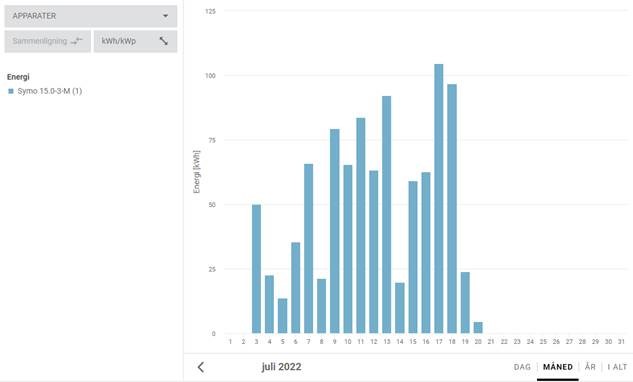Screen dimensions: 633x382
Task: Click the Sammenligning arrows icon
Action: click(77, 41)
